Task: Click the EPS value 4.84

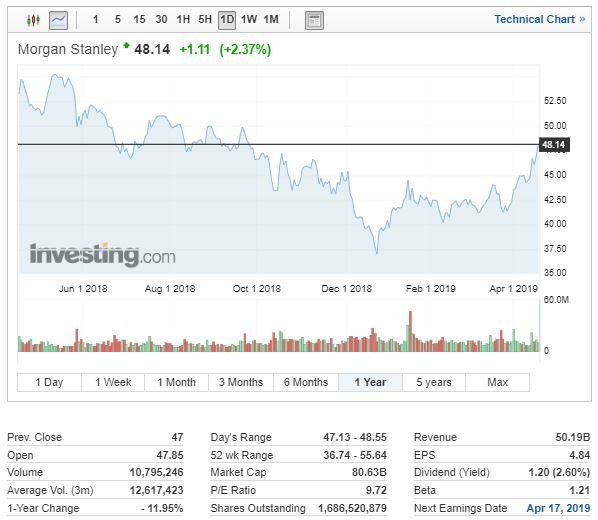Action: coord(580,455)
